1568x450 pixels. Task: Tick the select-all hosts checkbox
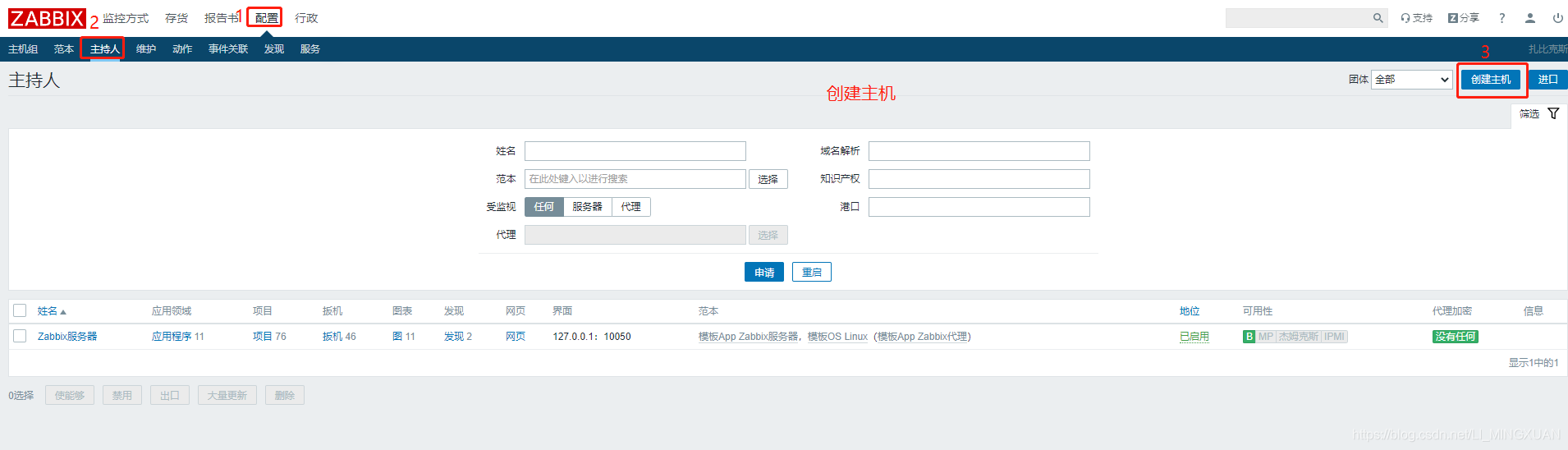point(20,311)
